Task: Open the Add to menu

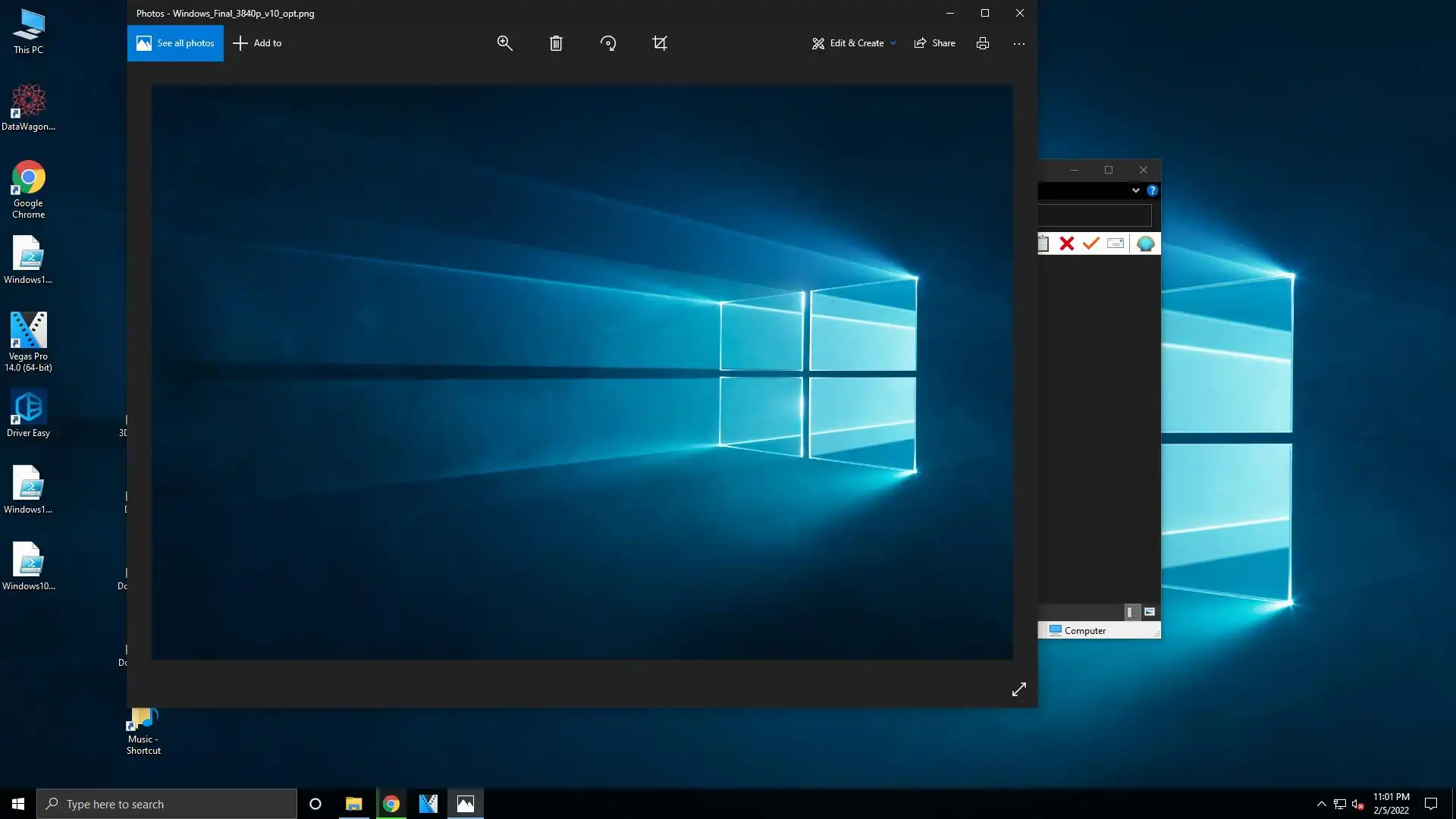Action: 257,43
